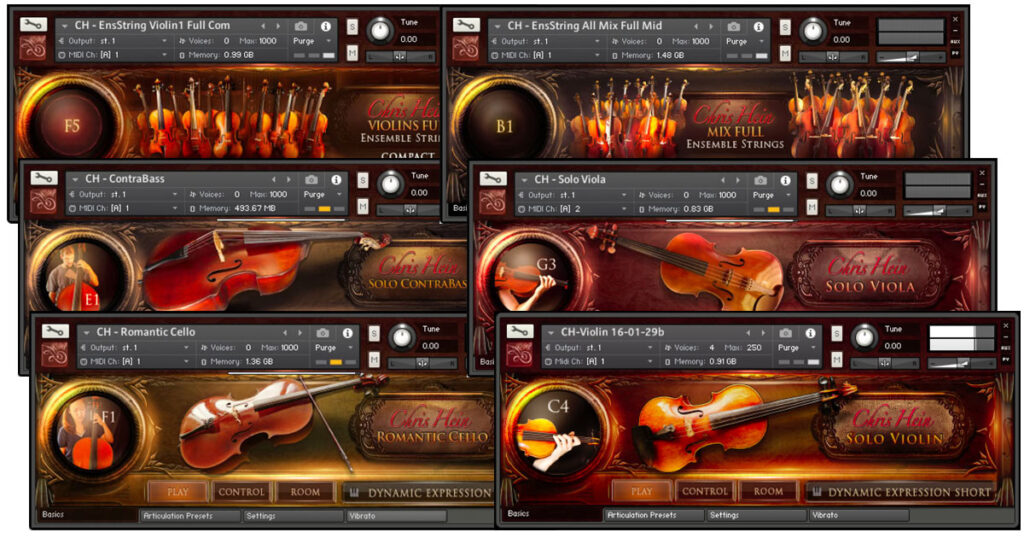The width and height of the screenshot is (1024, 538).
Task: Solo the Romantic Cello instrument
Action: click(x=374, y=334)
